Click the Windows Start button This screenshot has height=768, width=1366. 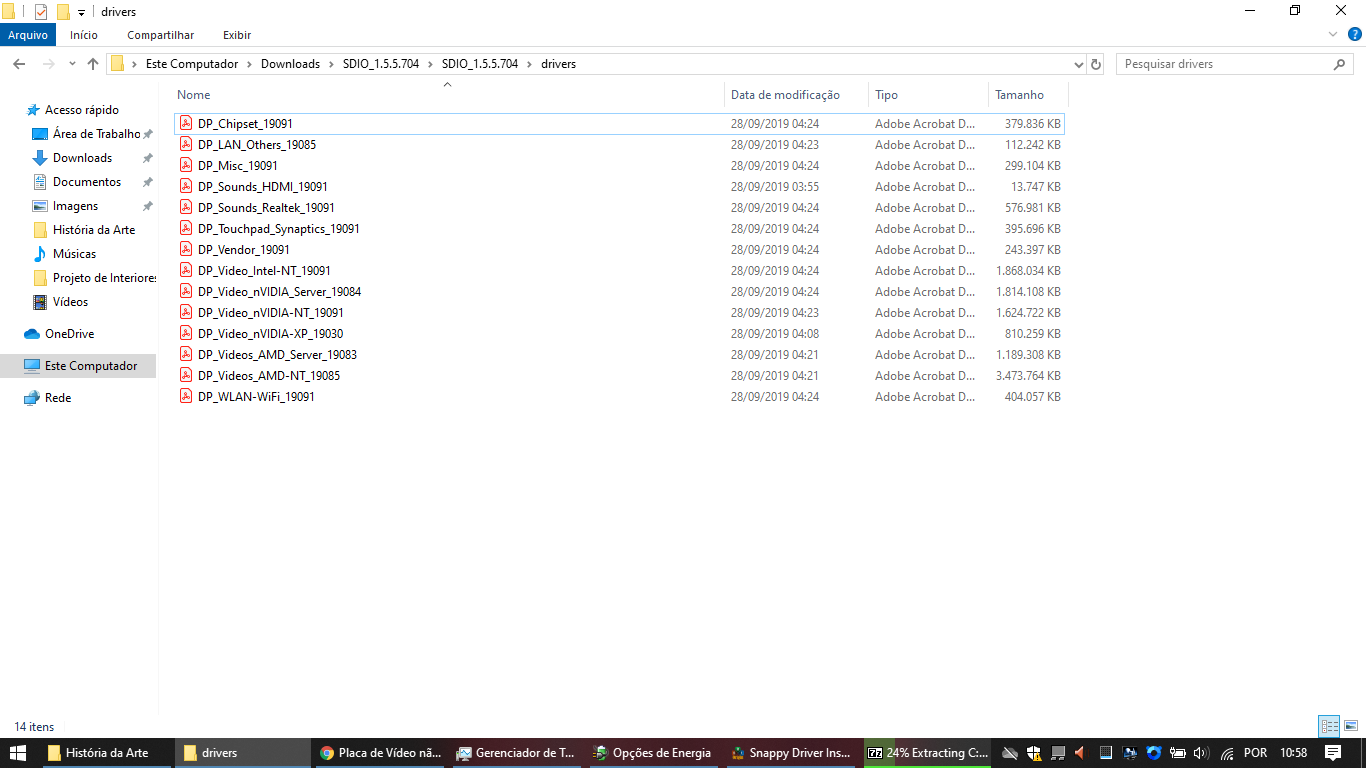(x=17, y=753)
